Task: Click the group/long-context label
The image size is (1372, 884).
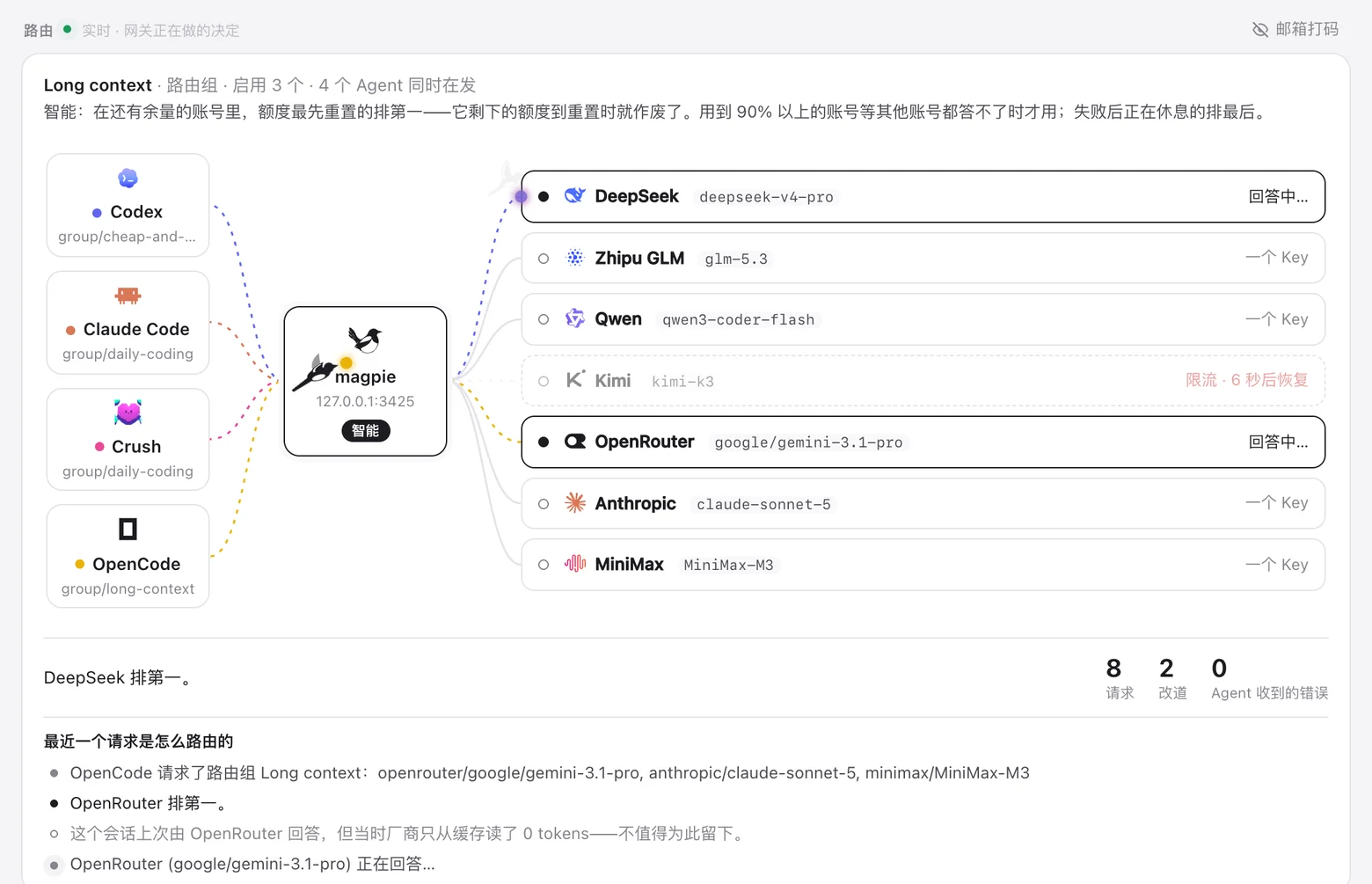Action: (x=128, y=589)
